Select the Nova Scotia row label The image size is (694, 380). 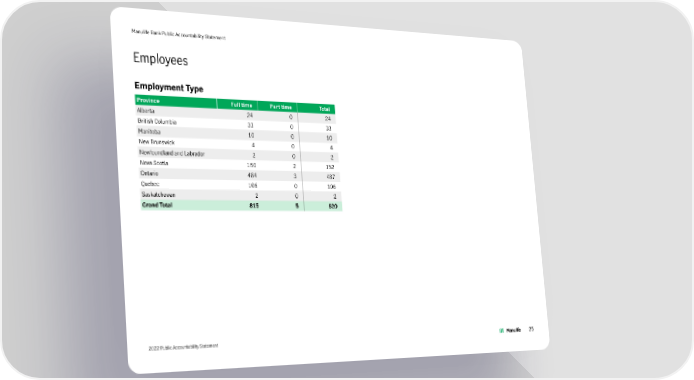pyautogui.click(x=154, y=163)
